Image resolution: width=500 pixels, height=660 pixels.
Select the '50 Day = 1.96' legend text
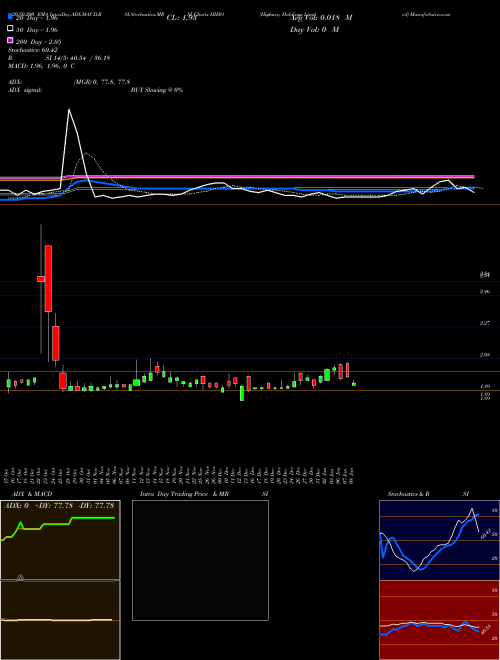pyautogui.click(x=37, y=29)
